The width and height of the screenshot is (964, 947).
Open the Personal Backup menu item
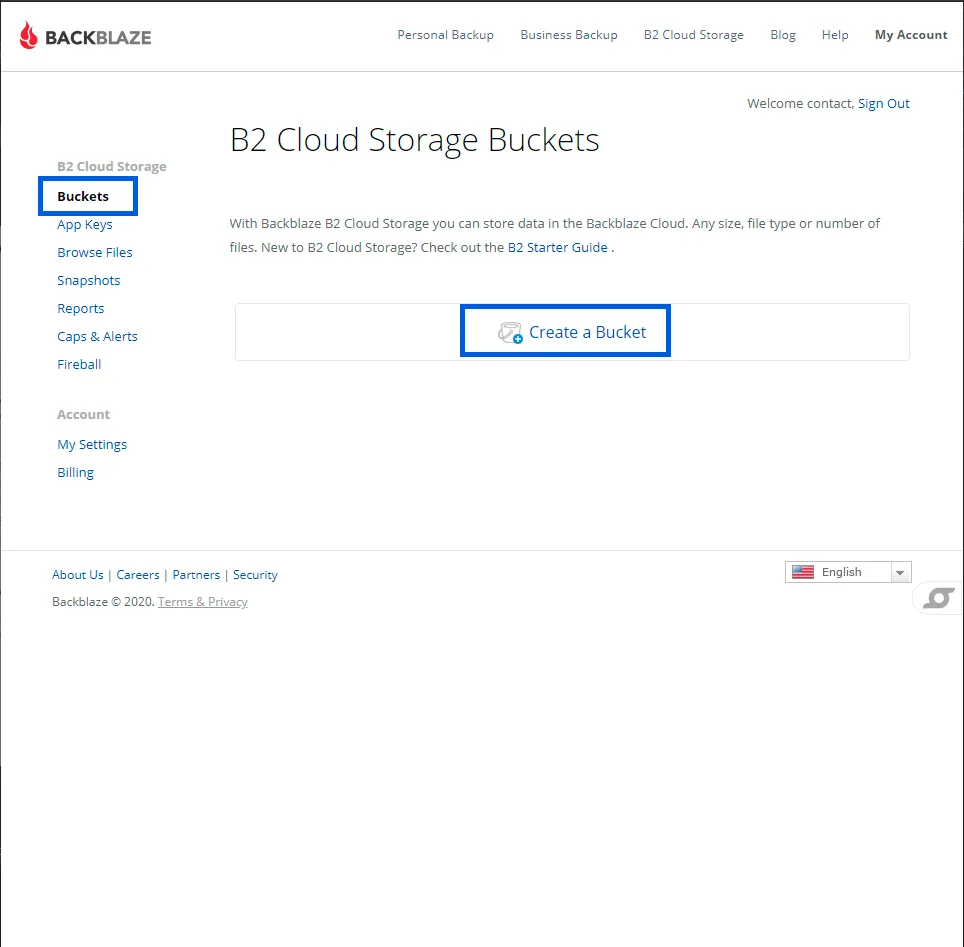(x=446, y=35)
